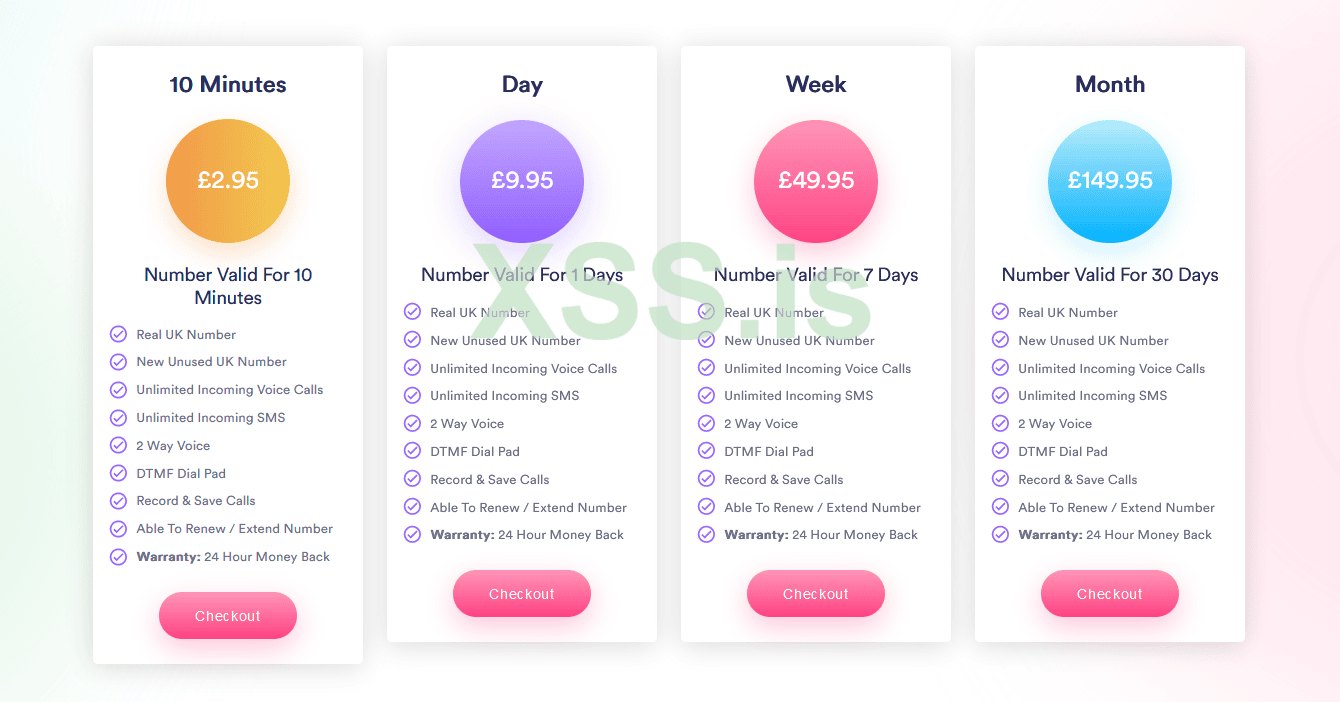Viewport: 1340px width, 702px height.
Task: Click checkmark beside Record & Save Calls in Month
Action: (1000, 479)
